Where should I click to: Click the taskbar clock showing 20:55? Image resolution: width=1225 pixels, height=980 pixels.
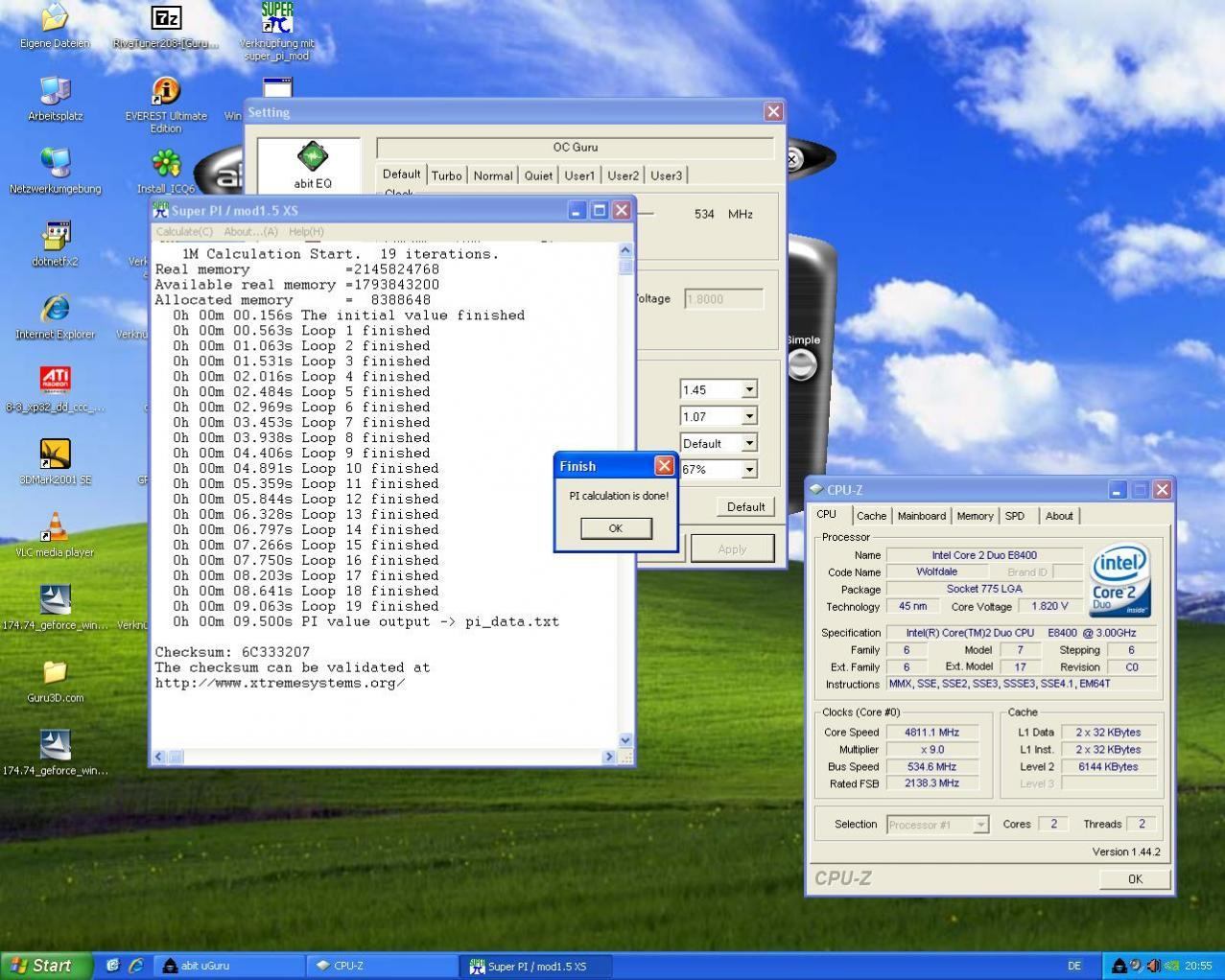click(x=1198, y=966)
